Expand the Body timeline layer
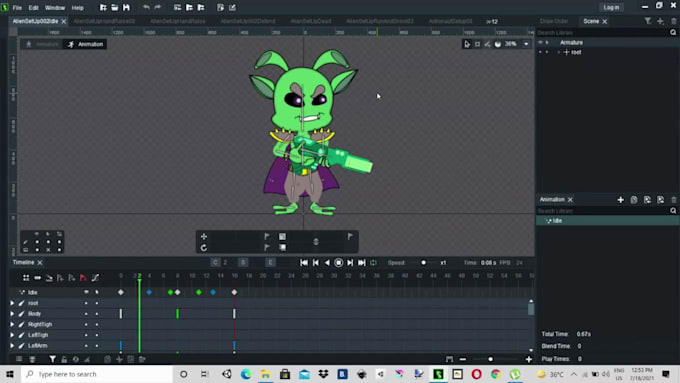 tap(12, 314)
